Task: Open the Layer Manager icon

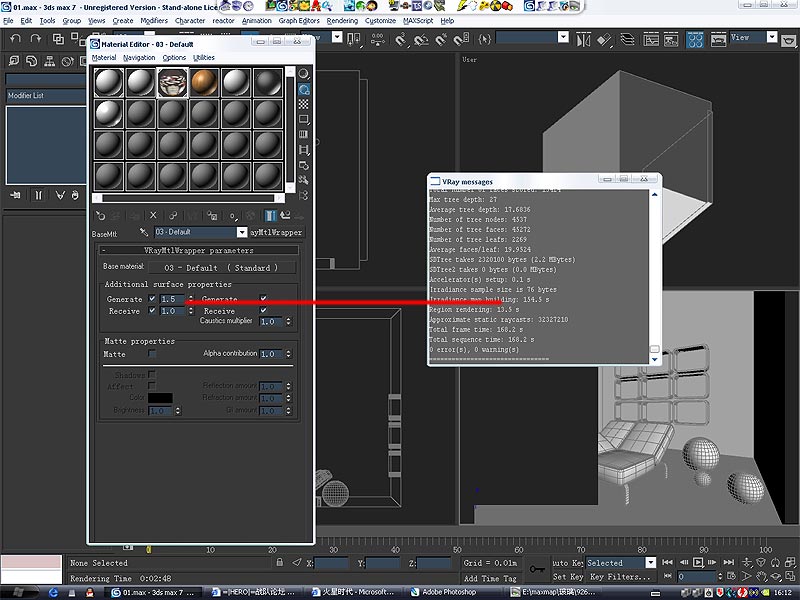Action: [x=628, y=39]
